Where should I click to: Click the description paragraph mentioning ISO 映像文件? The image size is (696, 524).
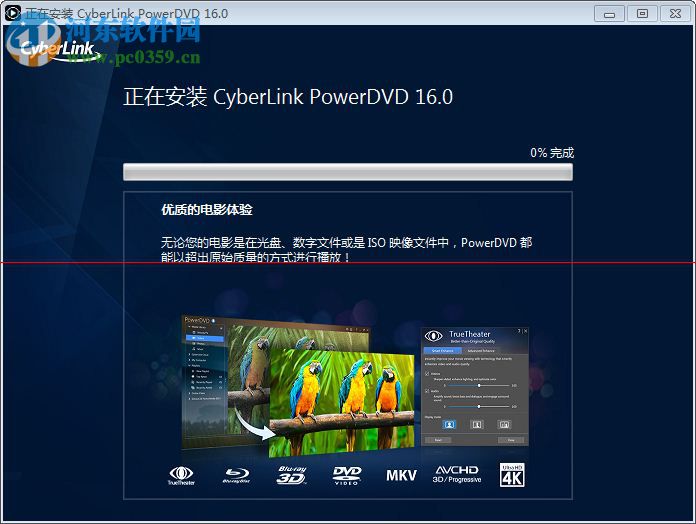tap(346, 250)
